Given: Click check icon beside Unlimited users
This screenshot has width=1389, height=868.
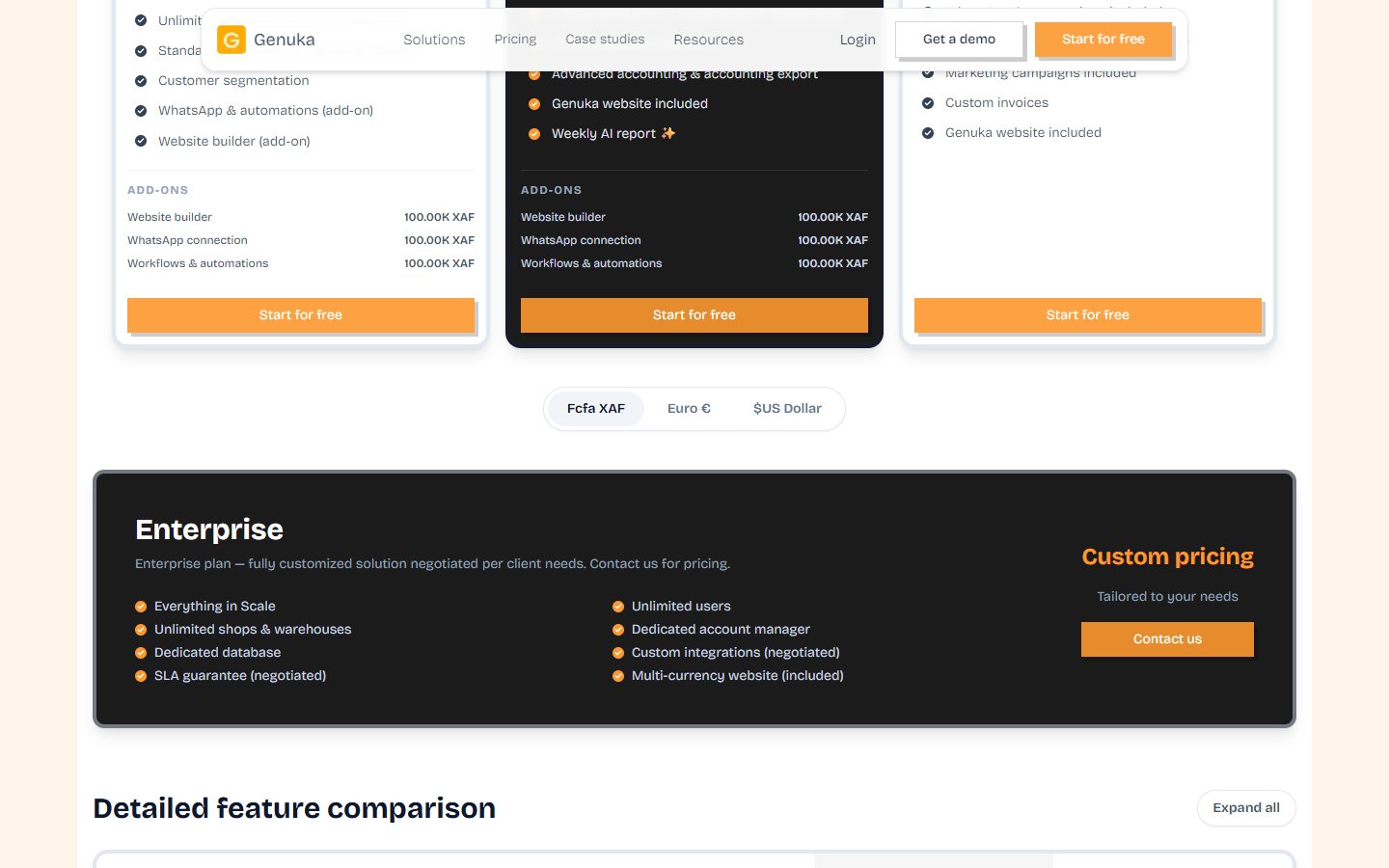Looking at the screenshot, I should (618, 607).
